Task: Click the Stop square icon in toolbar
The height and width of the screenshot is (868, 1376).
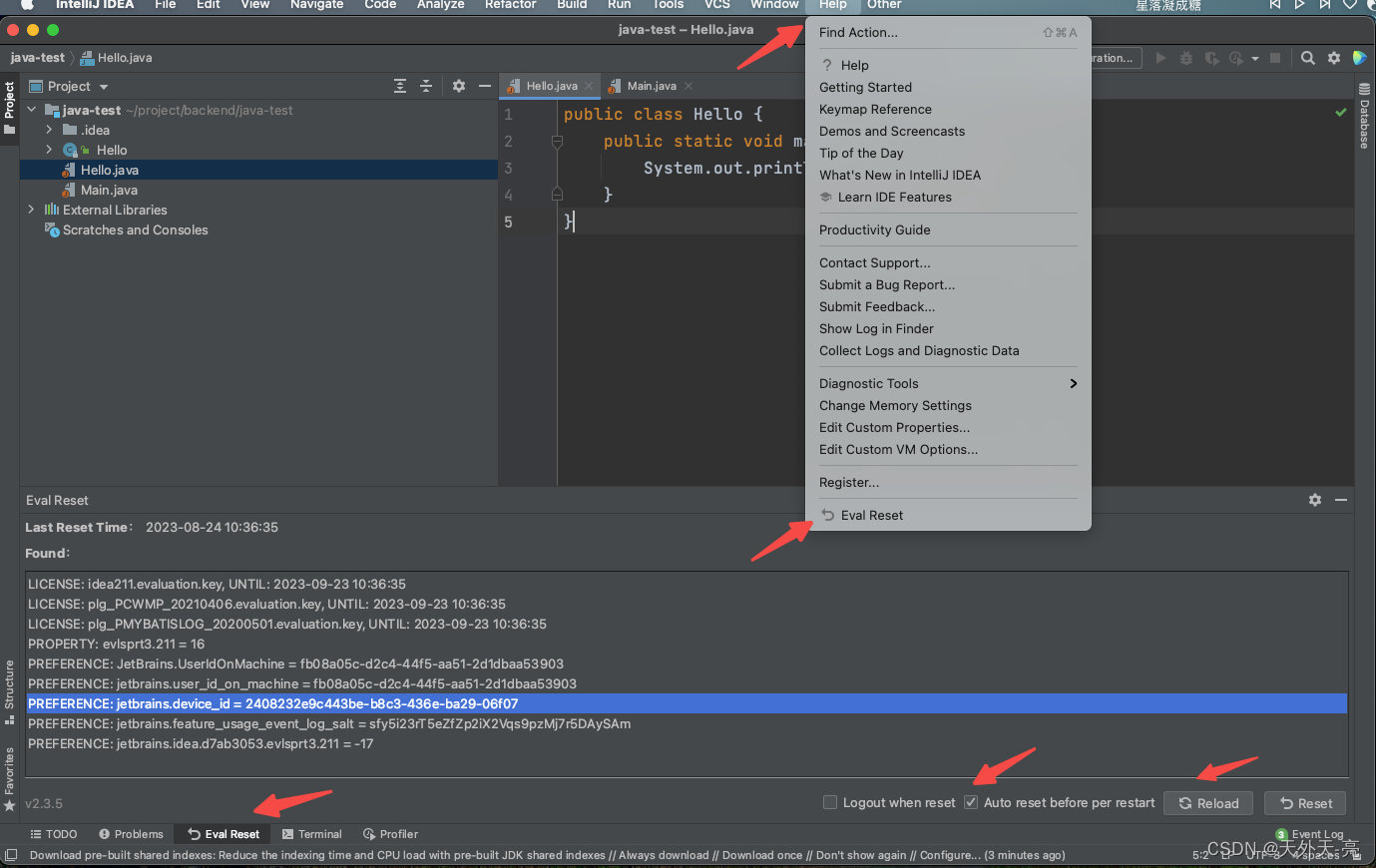Action: click(1275, 58)
